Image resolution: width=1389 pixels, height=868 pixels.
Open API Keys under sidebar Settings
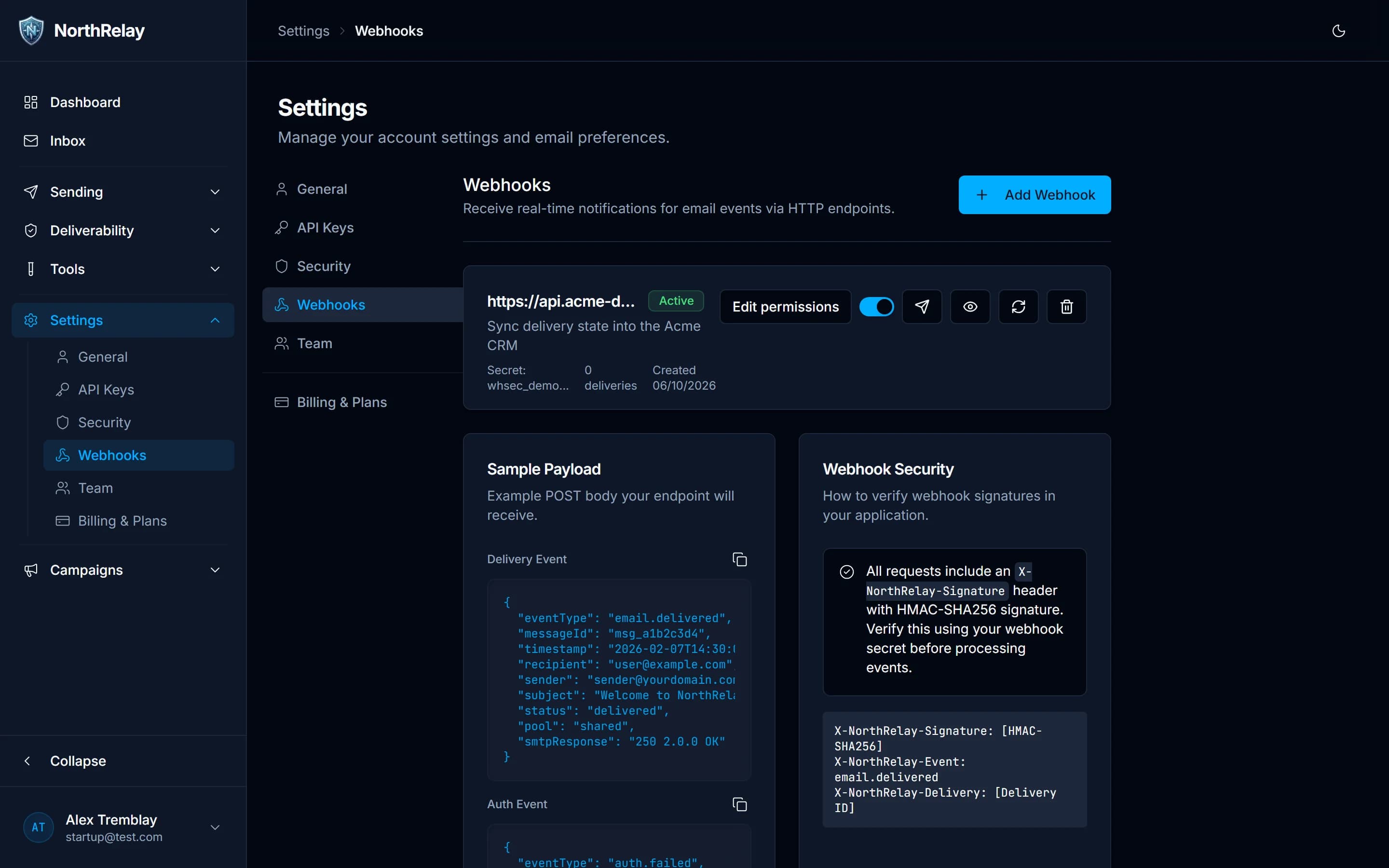(x=139, y=390)
